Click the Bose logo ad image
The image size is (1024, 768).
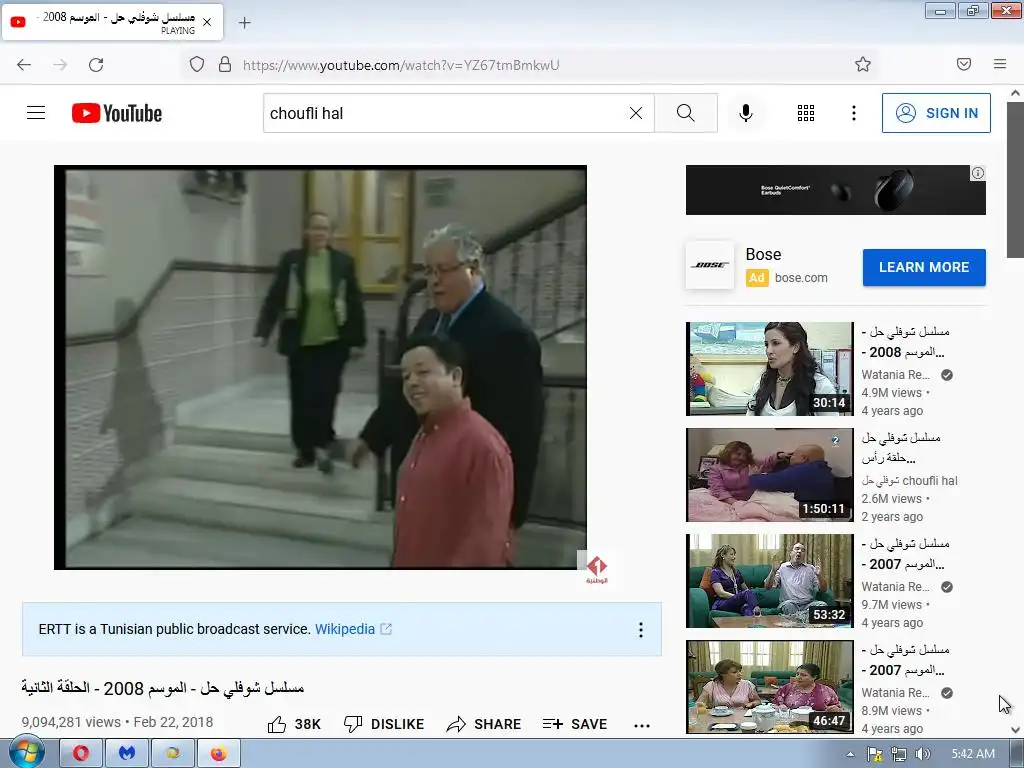coord(710,265)
